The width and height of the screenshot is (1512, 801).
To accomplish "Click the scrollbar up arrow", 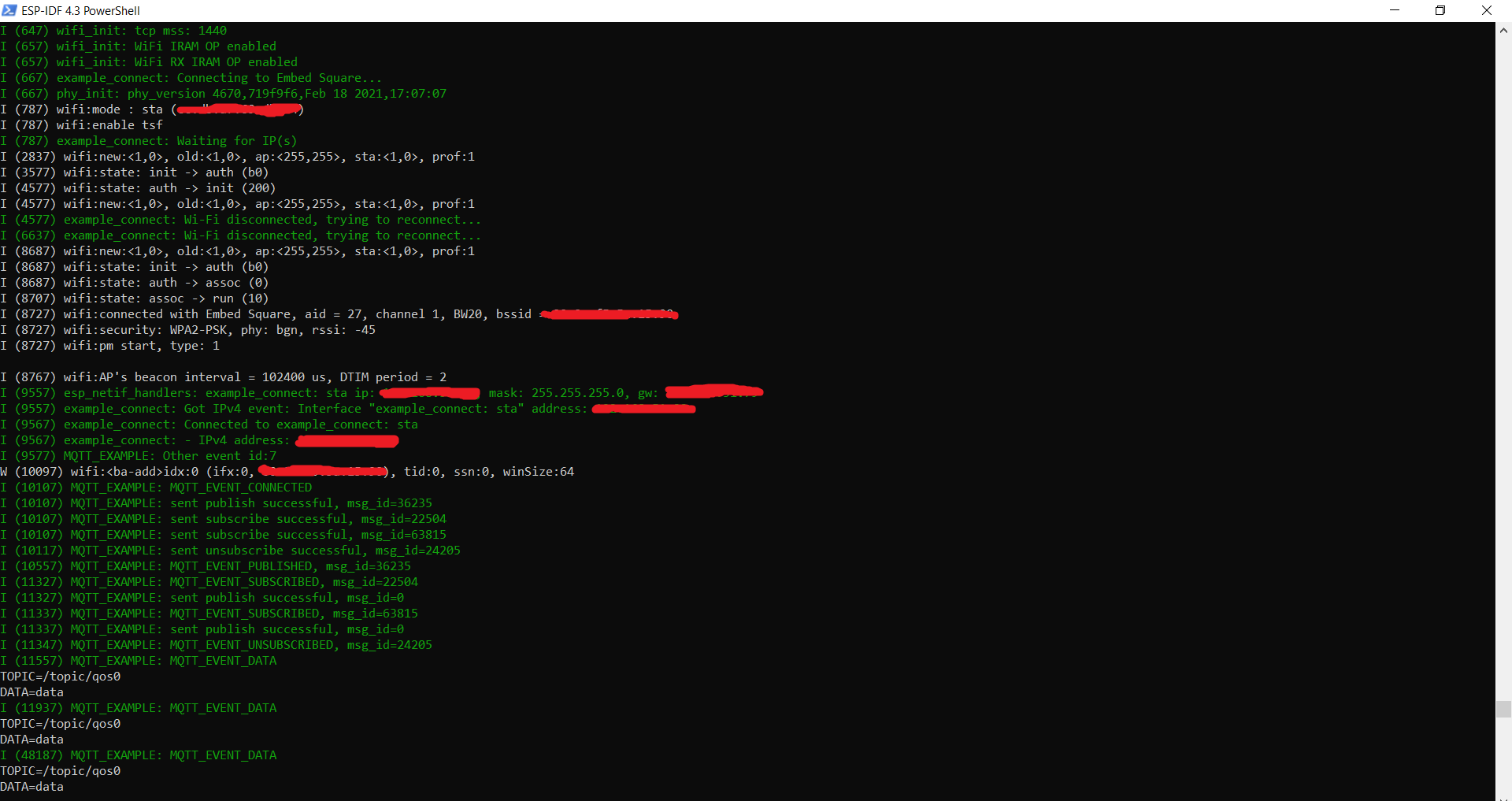I will [1503, 31].
